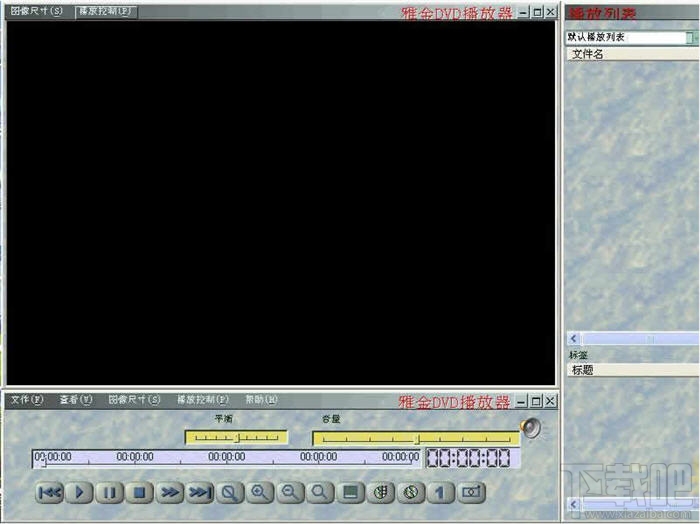Click the camera snapshot icon
This screenshot has height=524, width=700.
pos(471,492)
